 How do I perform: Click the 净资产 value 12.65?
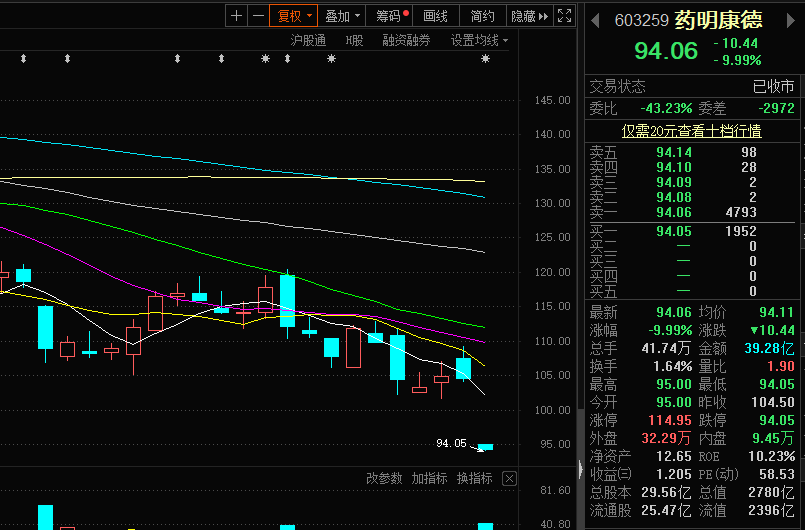pyautogui.click(x=674, y=456)
